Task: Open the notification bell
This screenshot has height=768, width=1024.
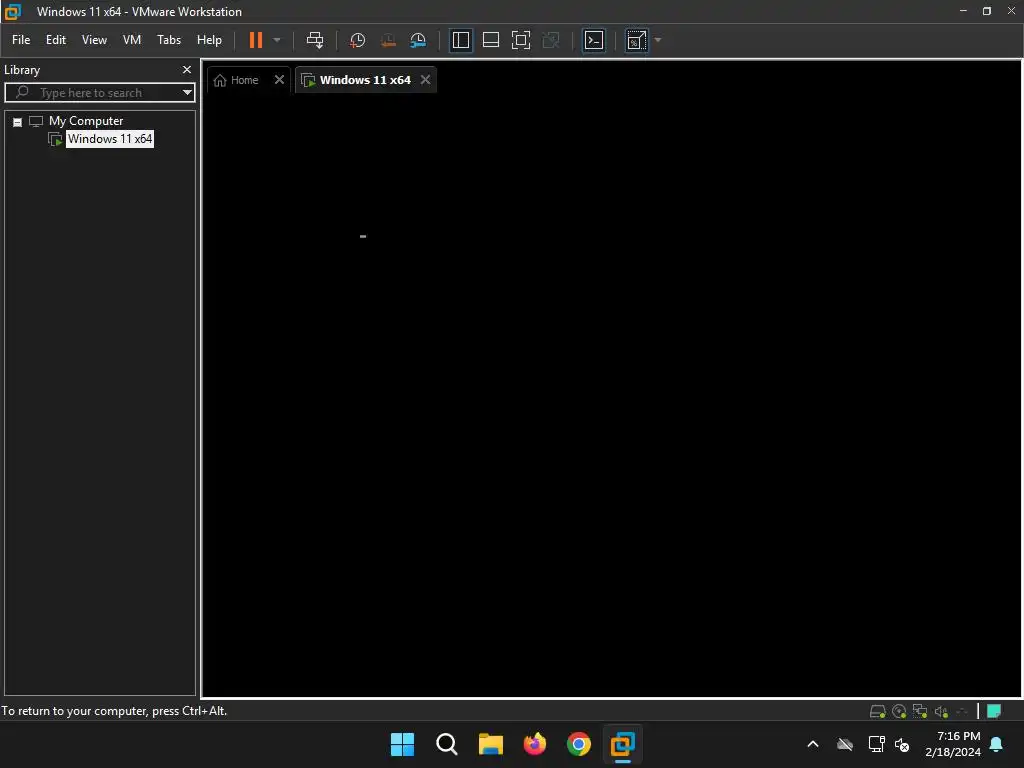Action: click(997, 744)
